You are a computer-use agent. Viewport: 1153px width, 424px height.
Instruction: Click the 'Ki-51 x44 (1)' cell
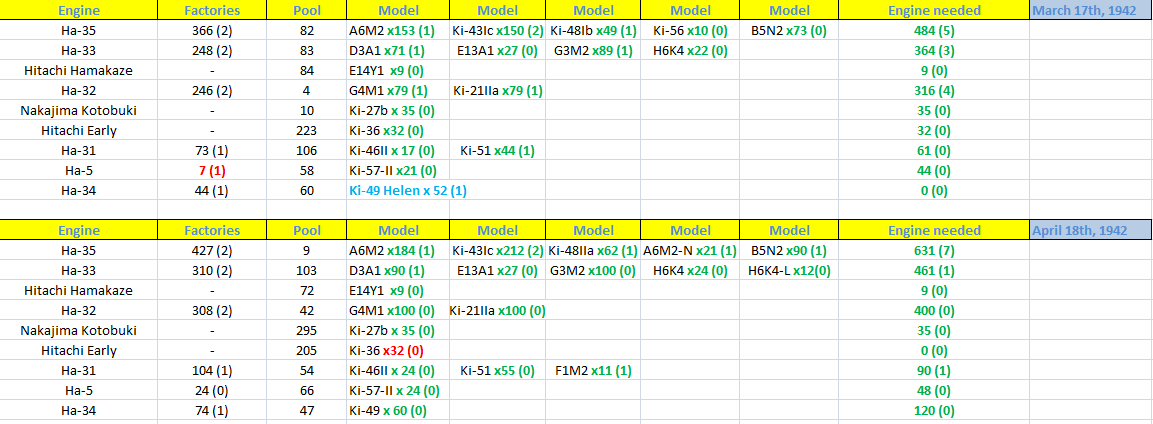point(497,151)
